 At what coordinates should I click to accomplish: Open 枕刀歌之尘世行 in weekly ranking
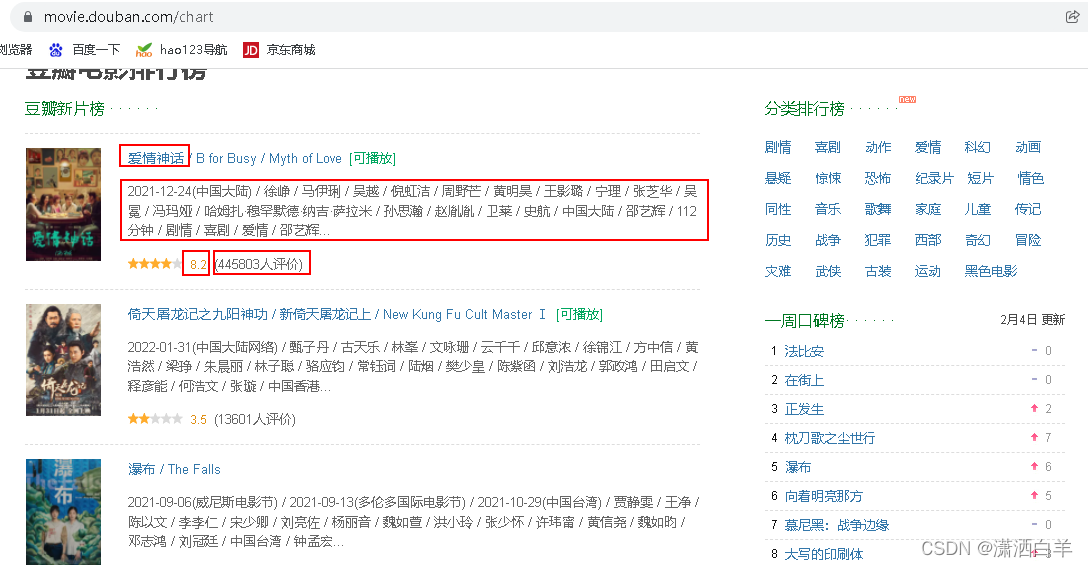830,438
